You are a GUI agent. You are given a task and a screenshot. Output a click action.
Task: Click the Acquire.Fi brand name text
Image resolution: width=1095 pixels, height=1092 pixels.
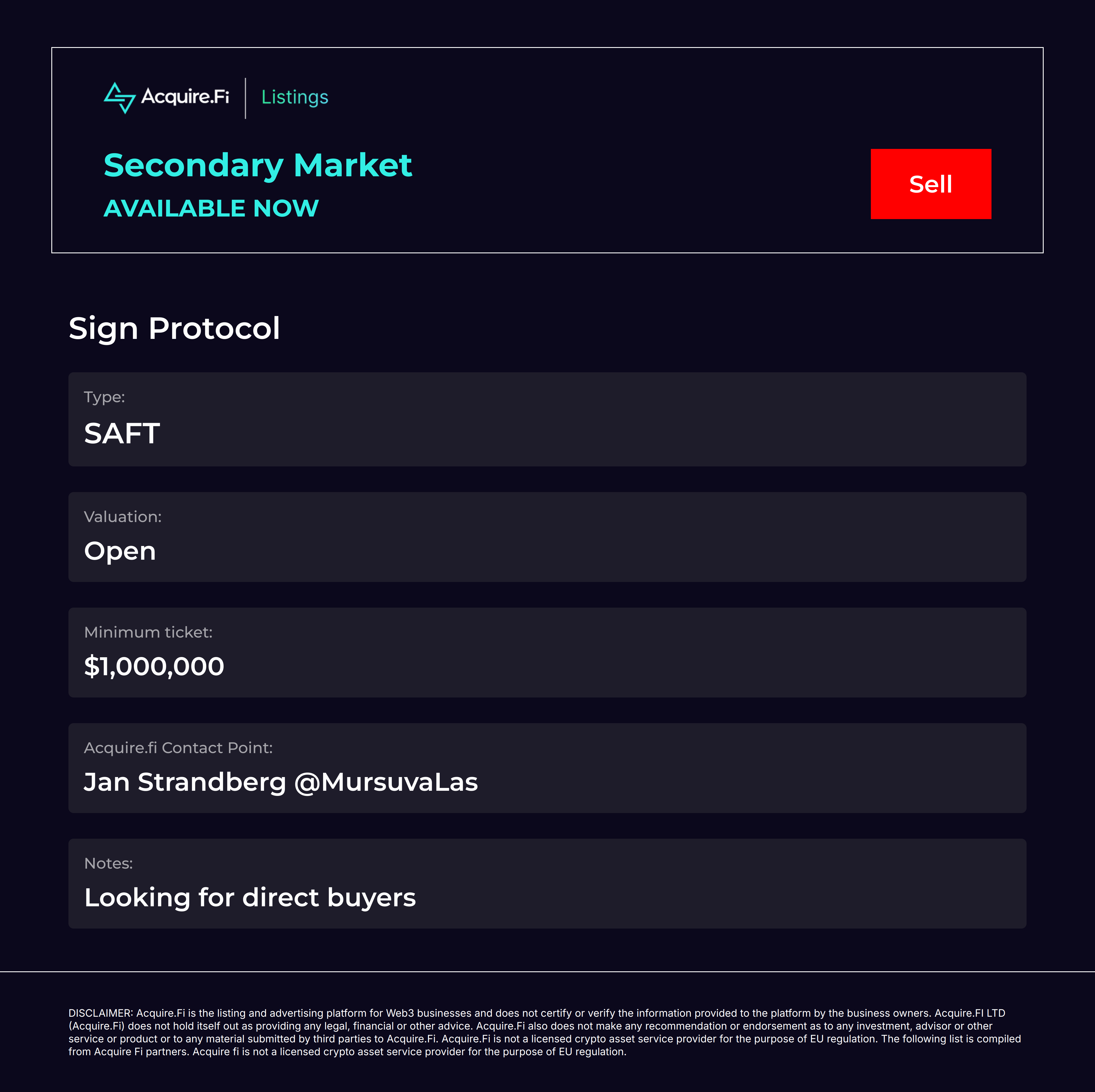coord(185,96)
